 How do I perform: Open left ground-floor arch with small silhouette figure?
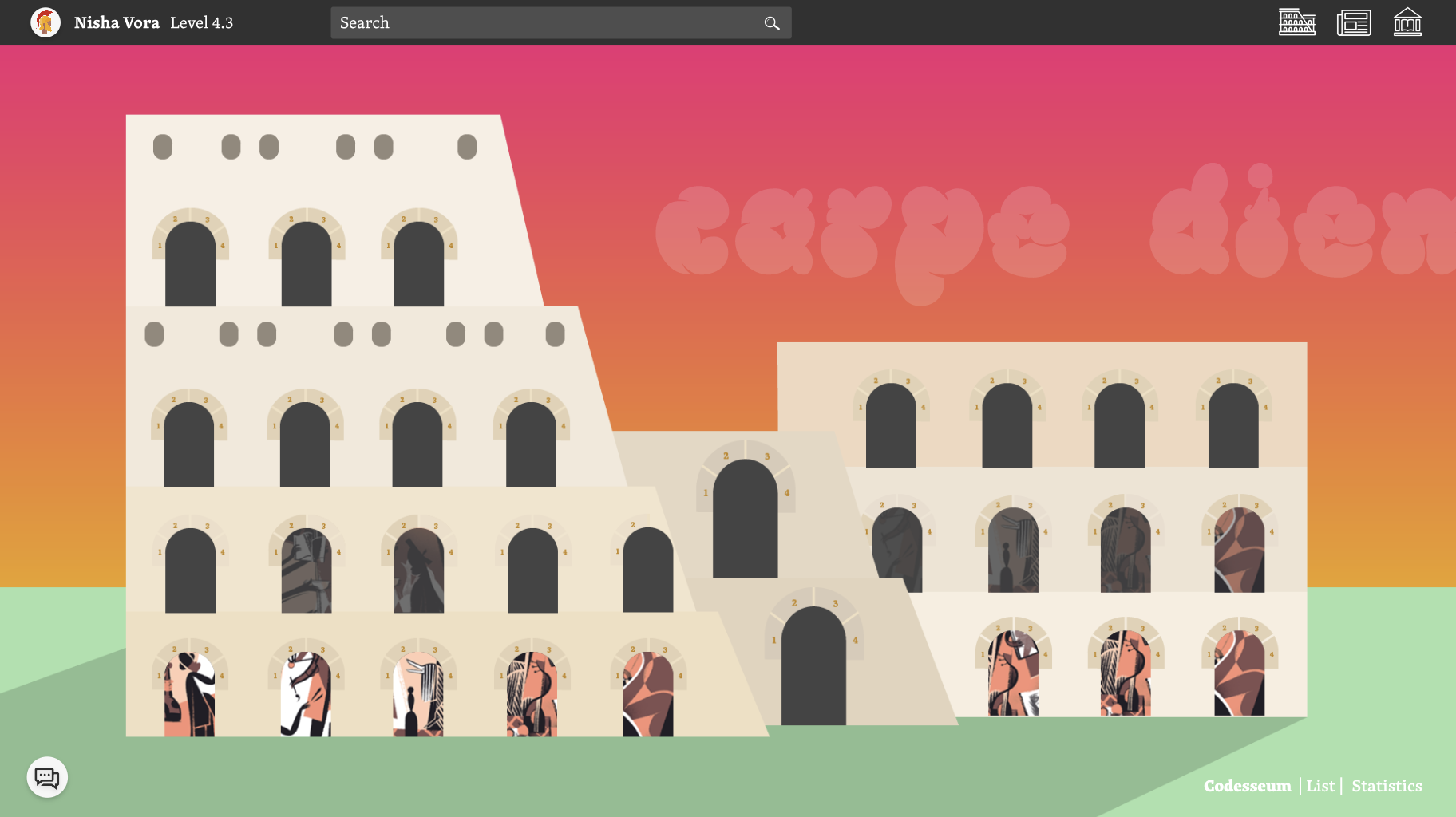[418, 694]
